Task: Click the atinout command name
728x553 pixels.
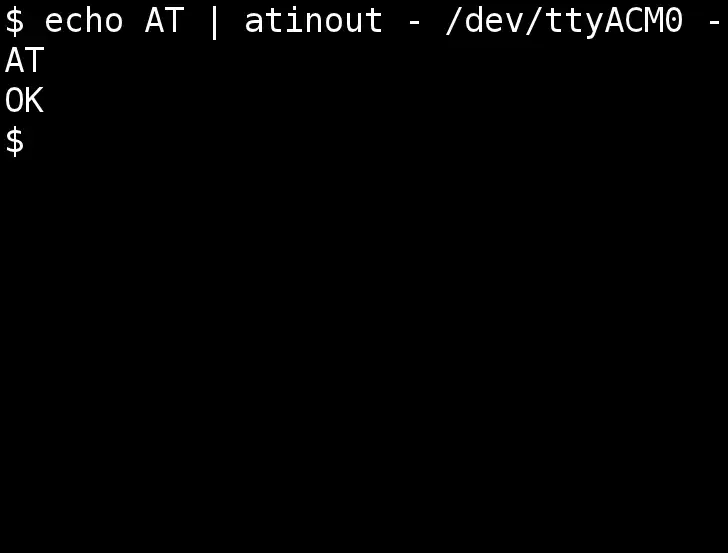Action: 314,21
